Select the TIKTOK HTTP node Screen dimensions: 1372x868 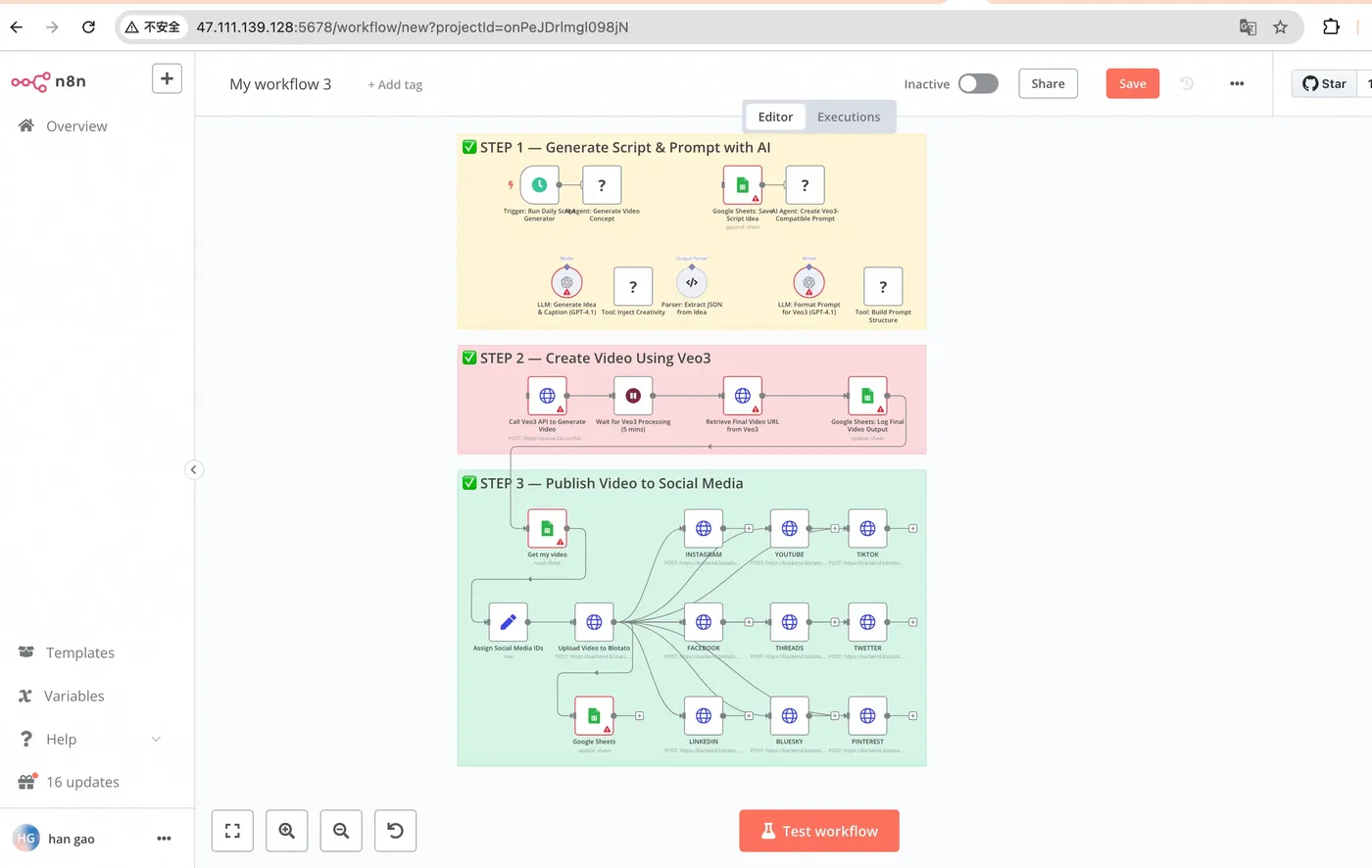pos(867,528)
